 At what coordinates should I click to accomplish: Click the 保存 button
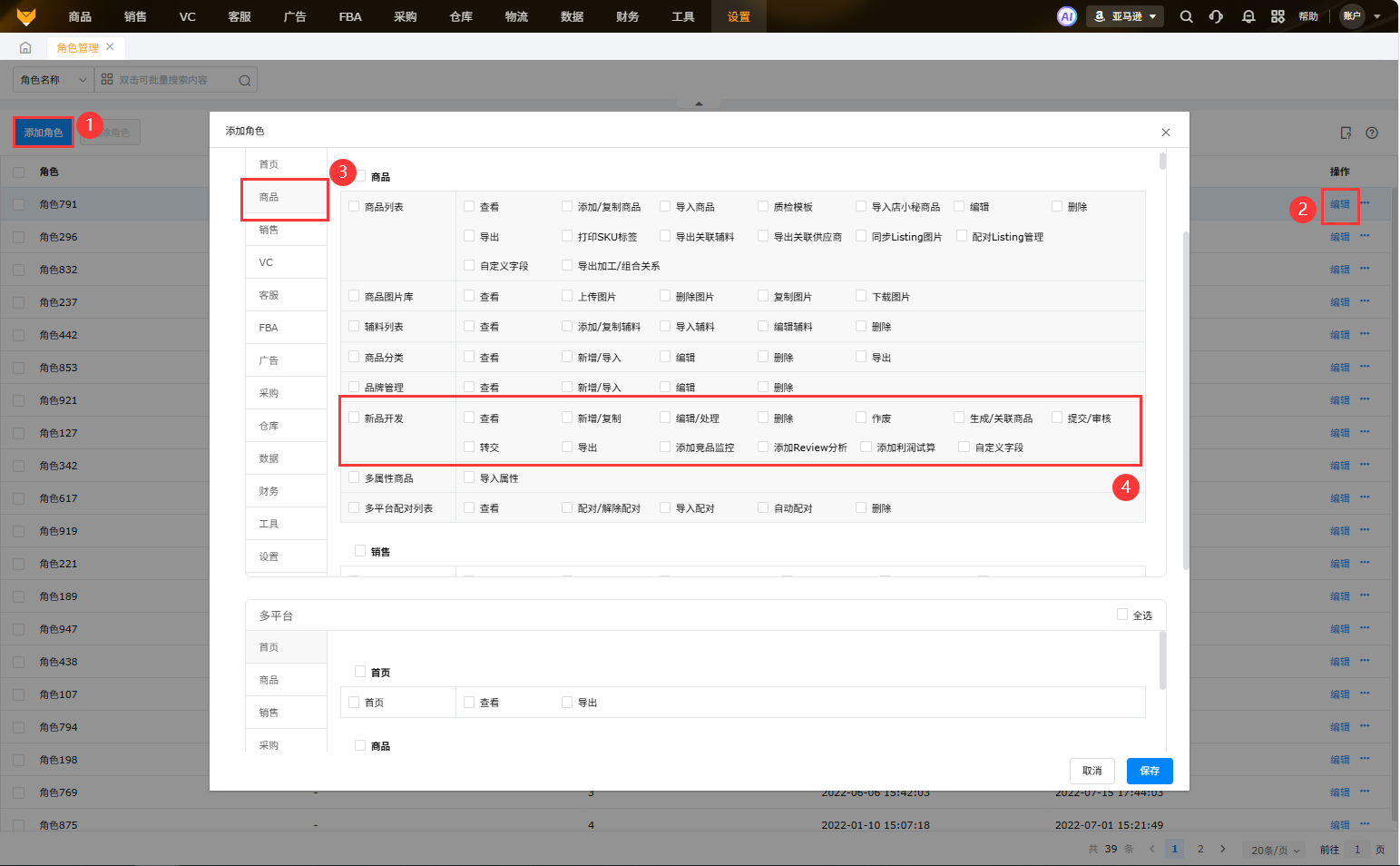1150,771
